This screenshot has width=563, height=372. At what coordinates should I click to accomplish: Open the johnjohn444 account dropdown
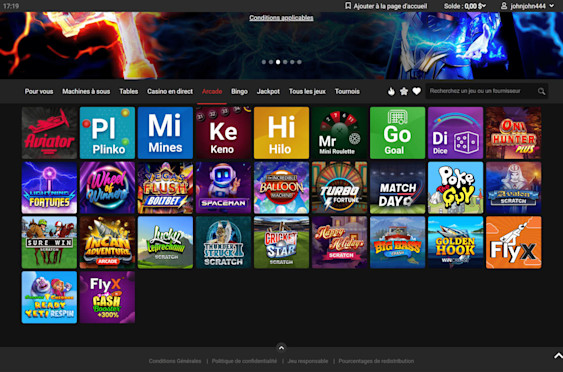pyautogui.click(x=552, y=6)
